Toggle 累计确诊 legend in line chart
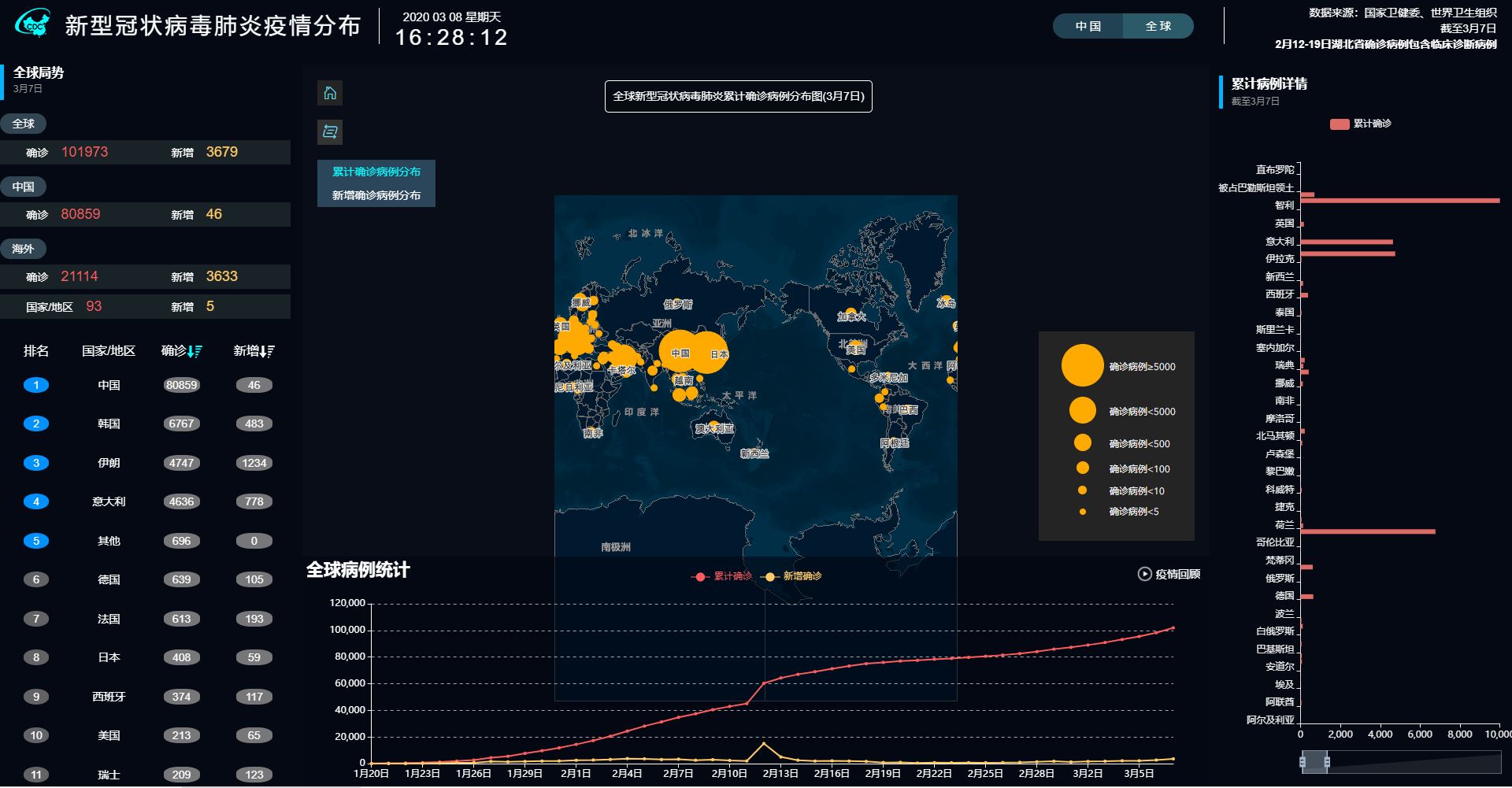1512x788 pixels. click(721, 576)
